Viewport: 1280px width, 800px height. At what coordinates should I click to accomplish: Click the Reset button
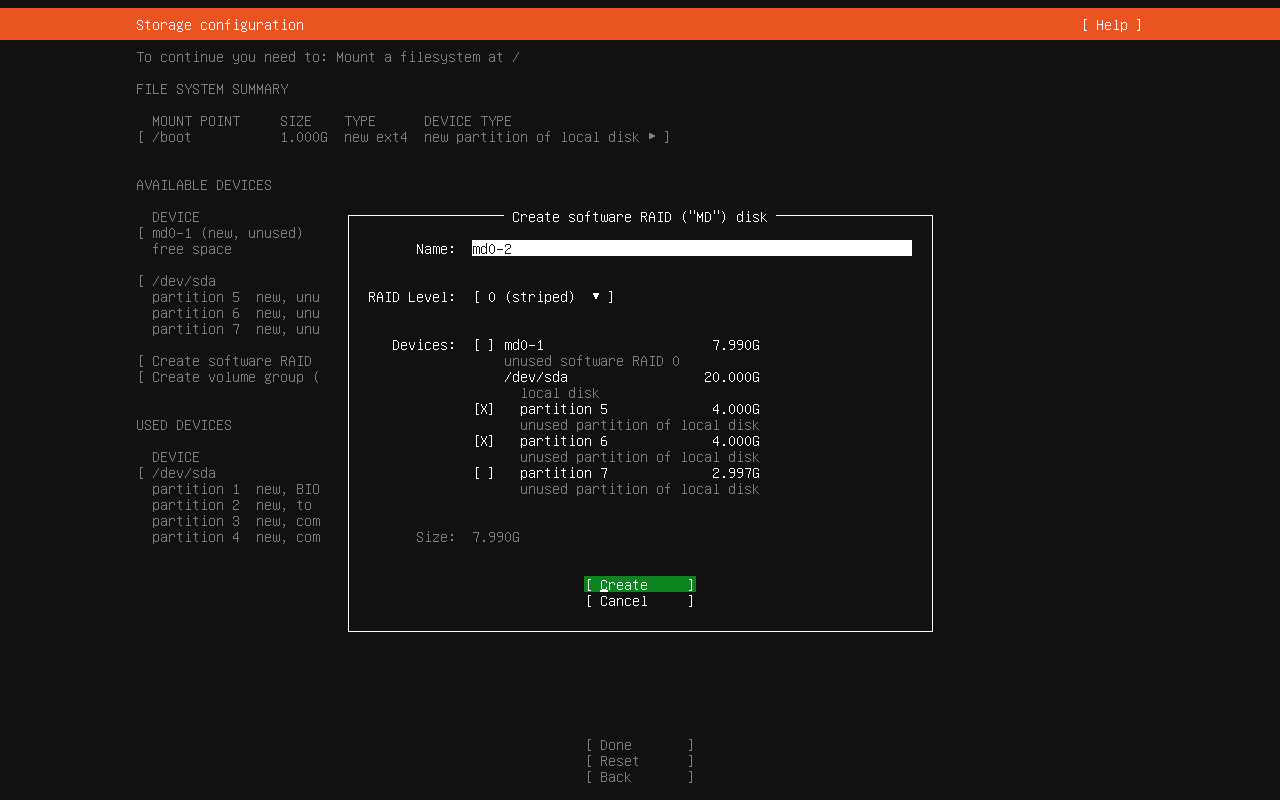click(x=639, y=761)
